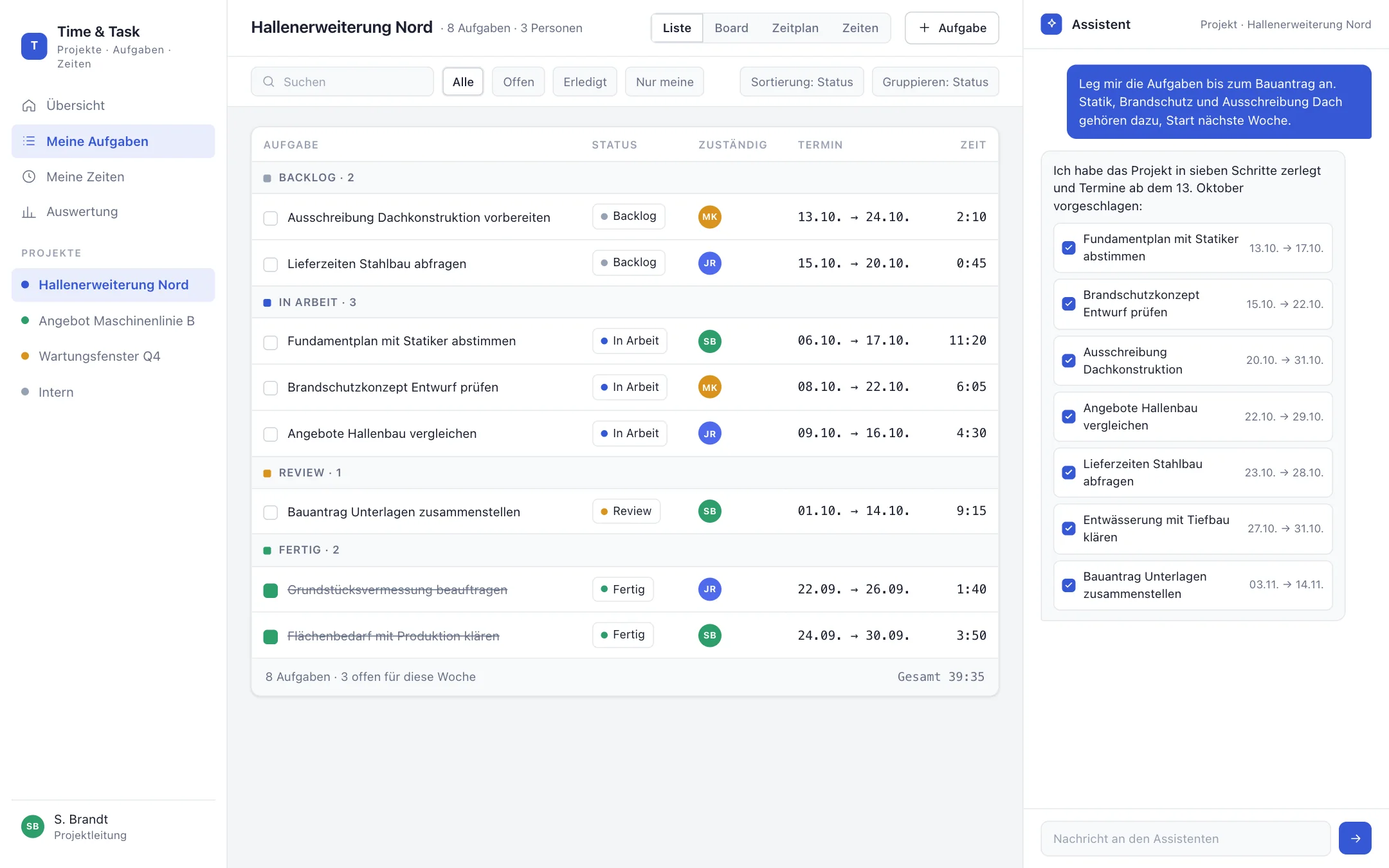Uncheck Grundstücksvermessung beauftragen completed task
Image resolution: width=1389 pixels, height=868 pixels.
pos(271,590)
